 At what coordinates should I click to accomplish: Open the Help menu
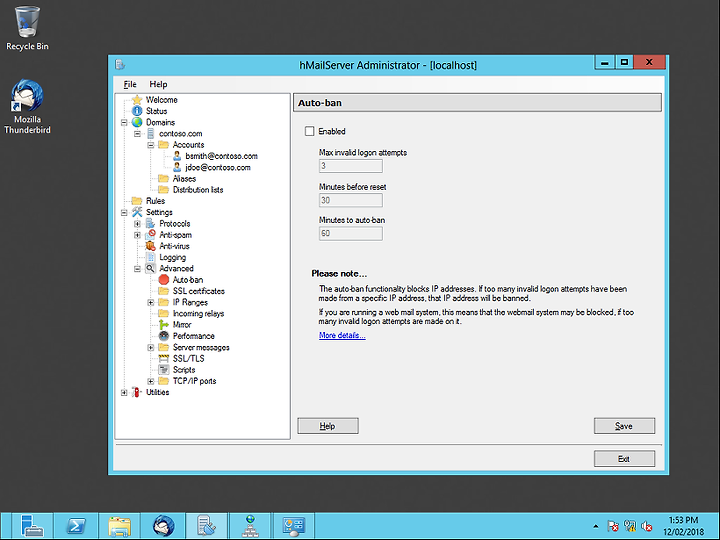click(158, 84)
